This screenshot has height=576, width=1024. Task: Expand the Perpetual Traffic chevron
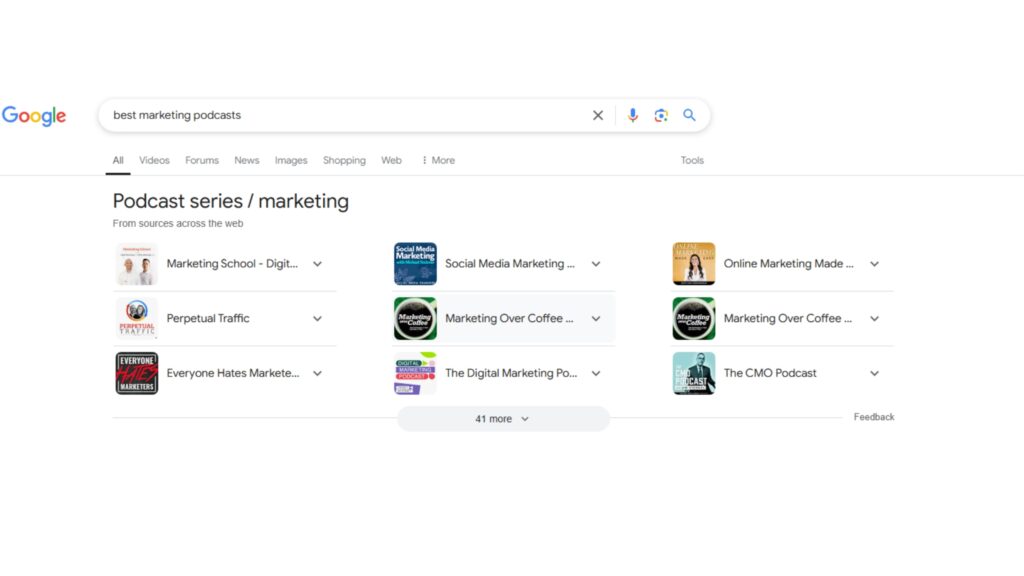pyautogui.click(x=317, y=319)
